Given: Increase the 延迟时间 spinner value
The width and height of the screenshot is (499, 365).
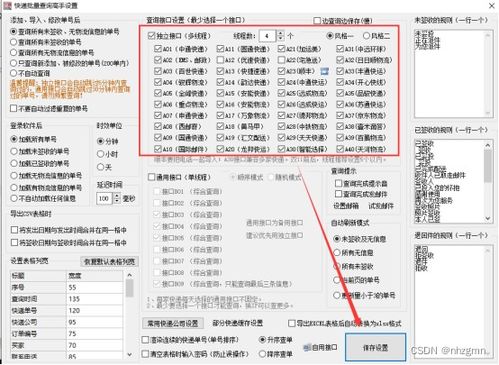Looking at the screenshot, I should tap(117, 196).
